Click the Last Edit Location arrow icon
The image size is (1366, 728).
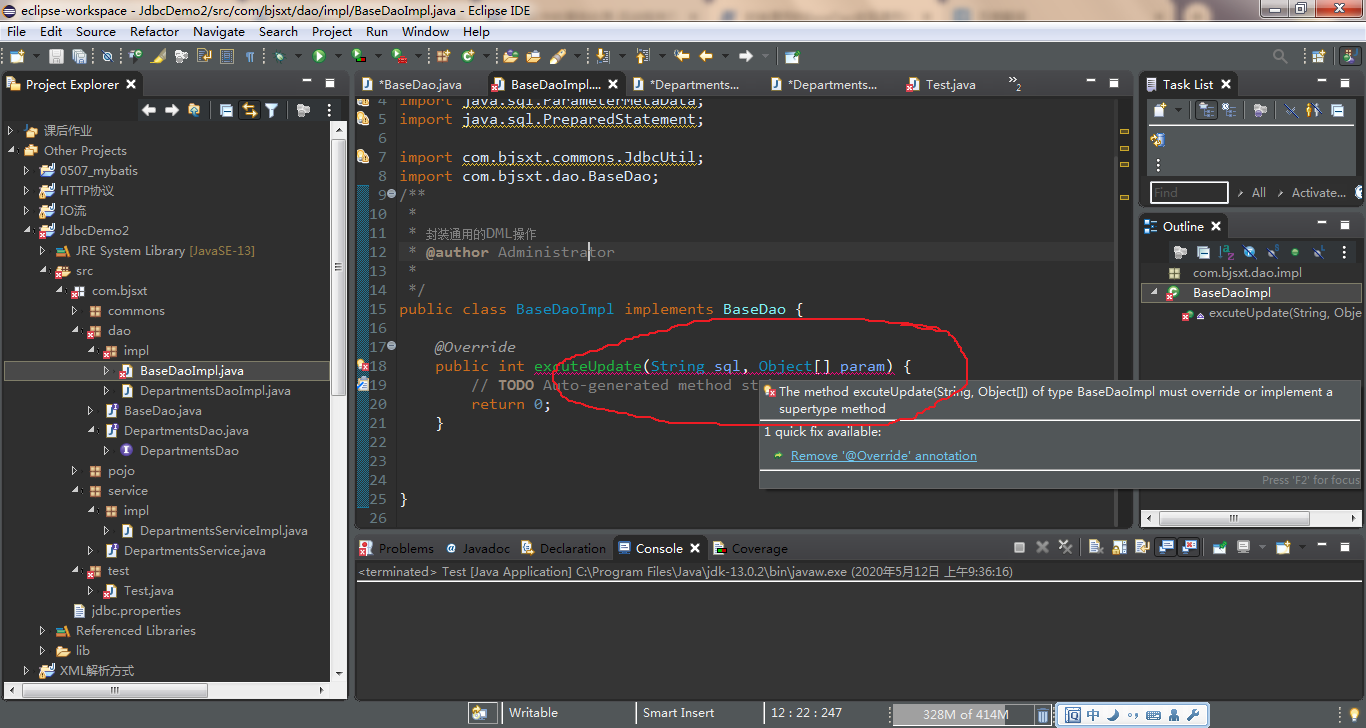tap(682, 56)
